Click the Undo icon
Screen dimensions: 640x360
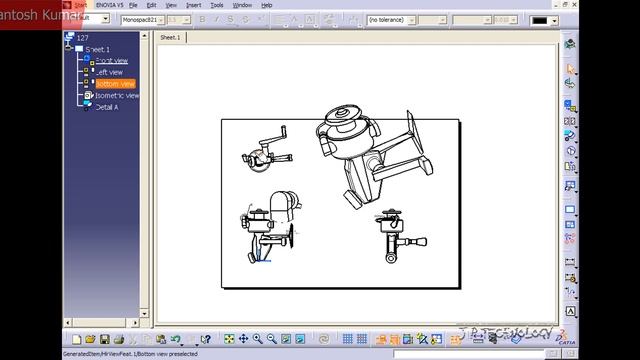[x=176, y=339]
